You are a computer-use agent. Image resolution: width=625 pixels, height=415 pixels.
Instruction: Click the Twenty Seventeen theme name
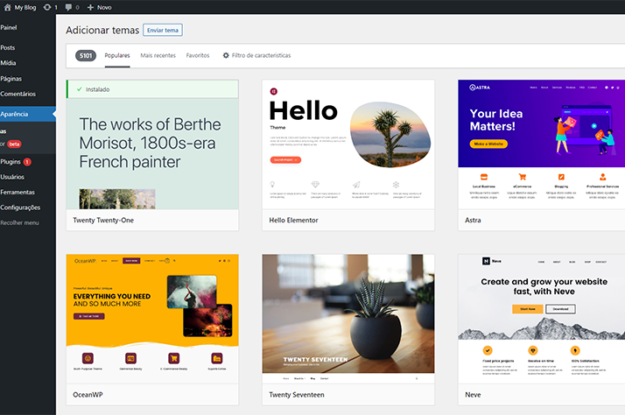[297, 395]
